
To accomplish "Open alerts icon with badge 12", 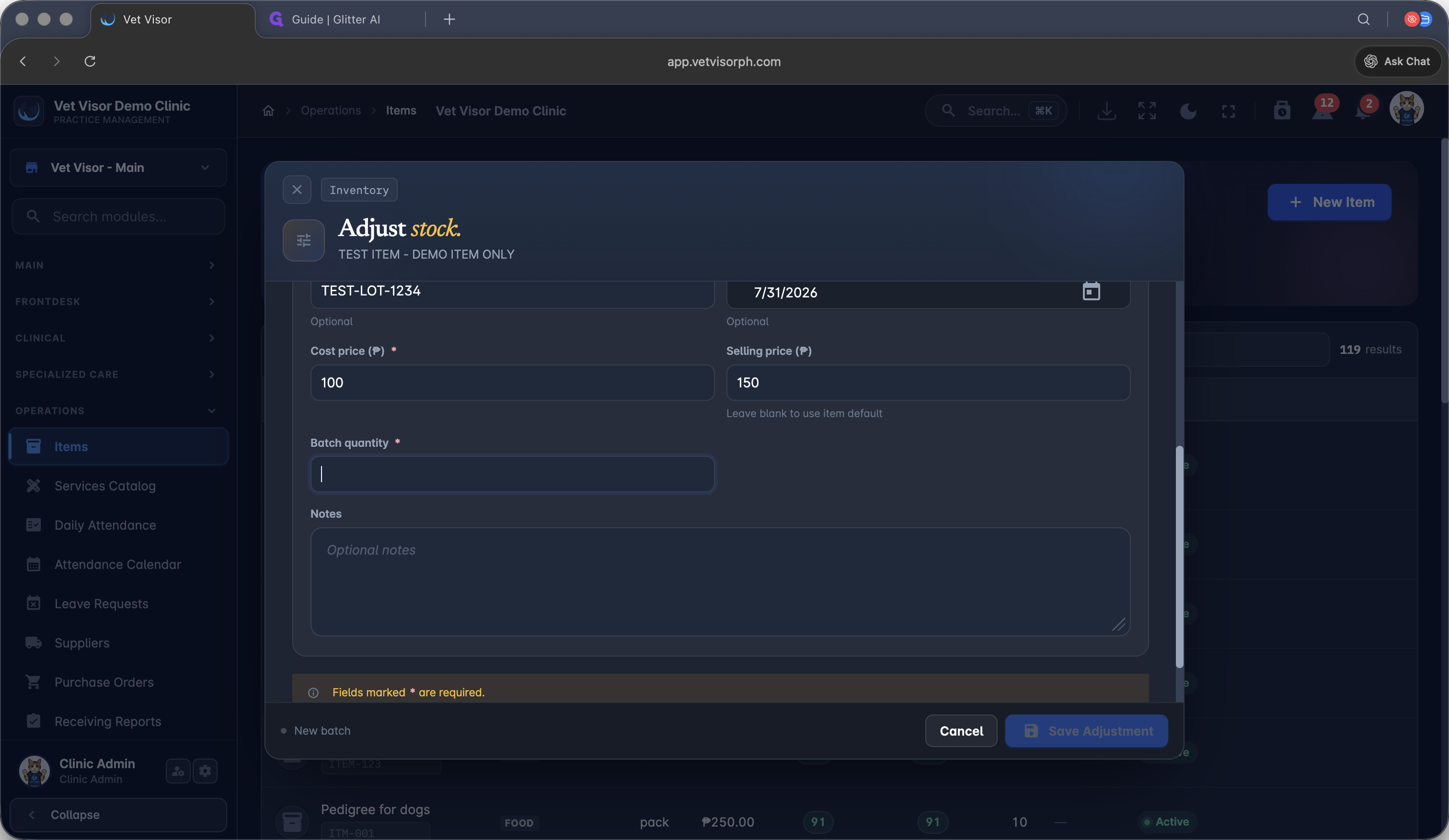I will 1322,109.
